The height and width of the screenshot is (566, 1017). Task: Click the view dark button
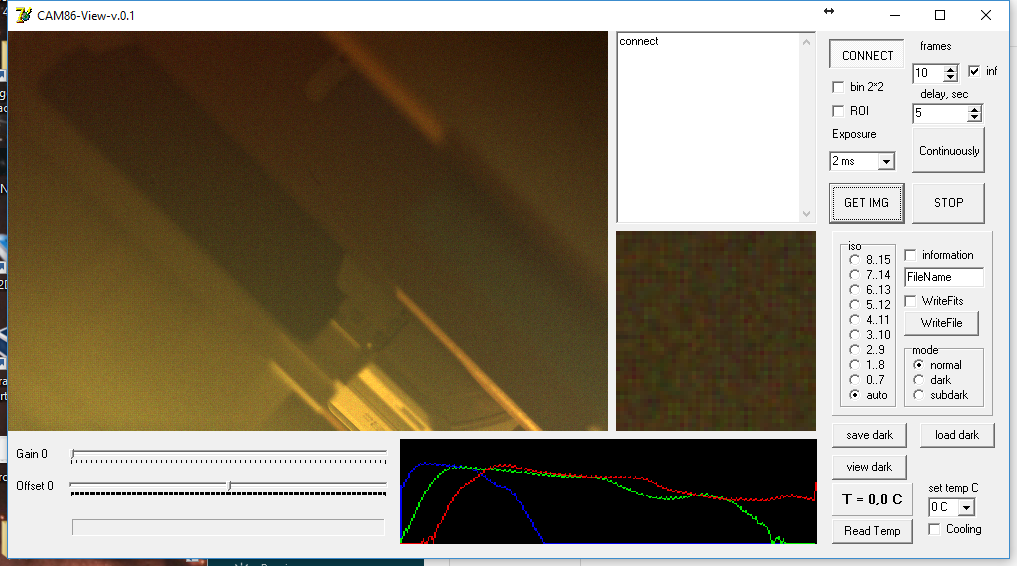(869, 467)
